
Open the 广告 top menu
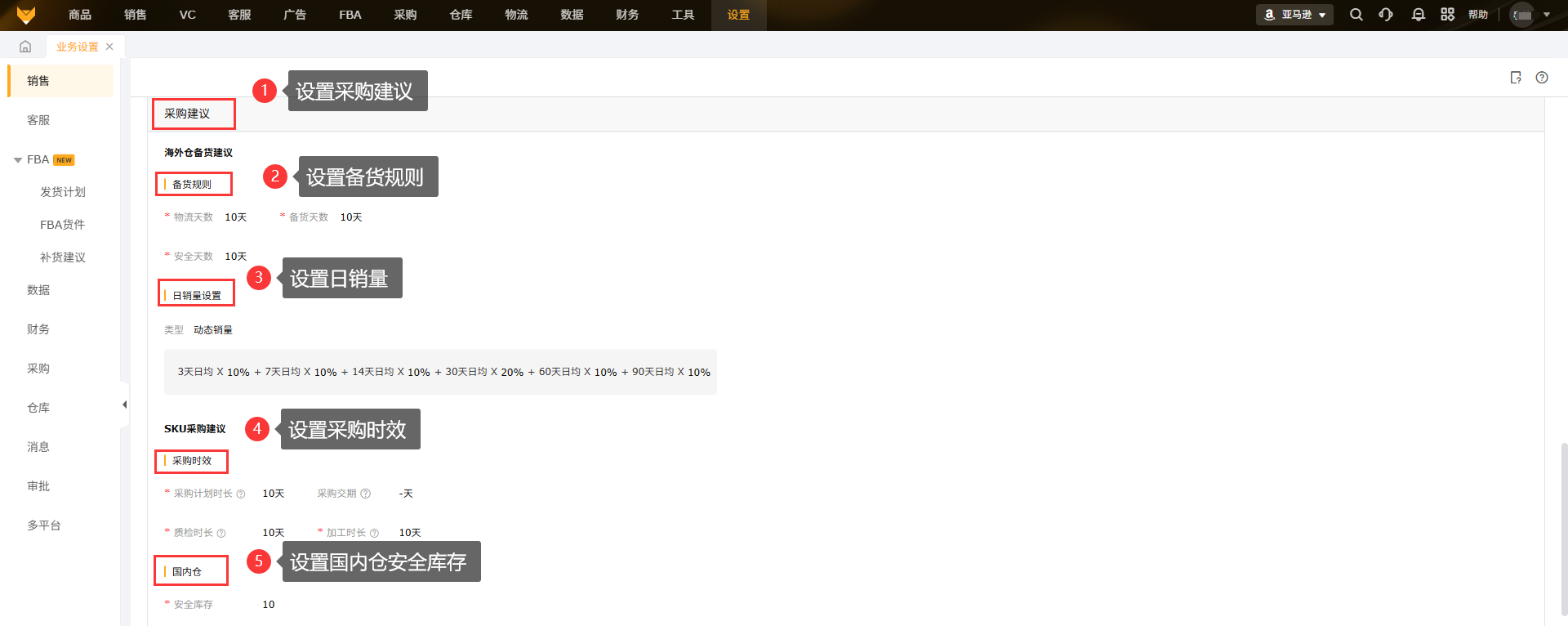coord(295,15)
